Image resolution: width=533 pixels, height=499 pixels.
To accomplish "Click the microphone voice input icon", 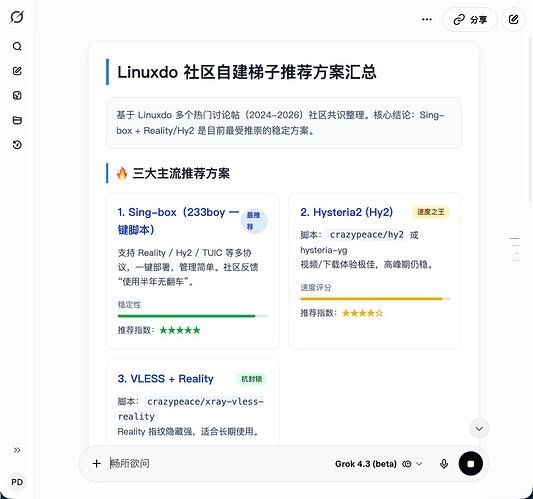I will pyautogui.click(x=444, y=464).
